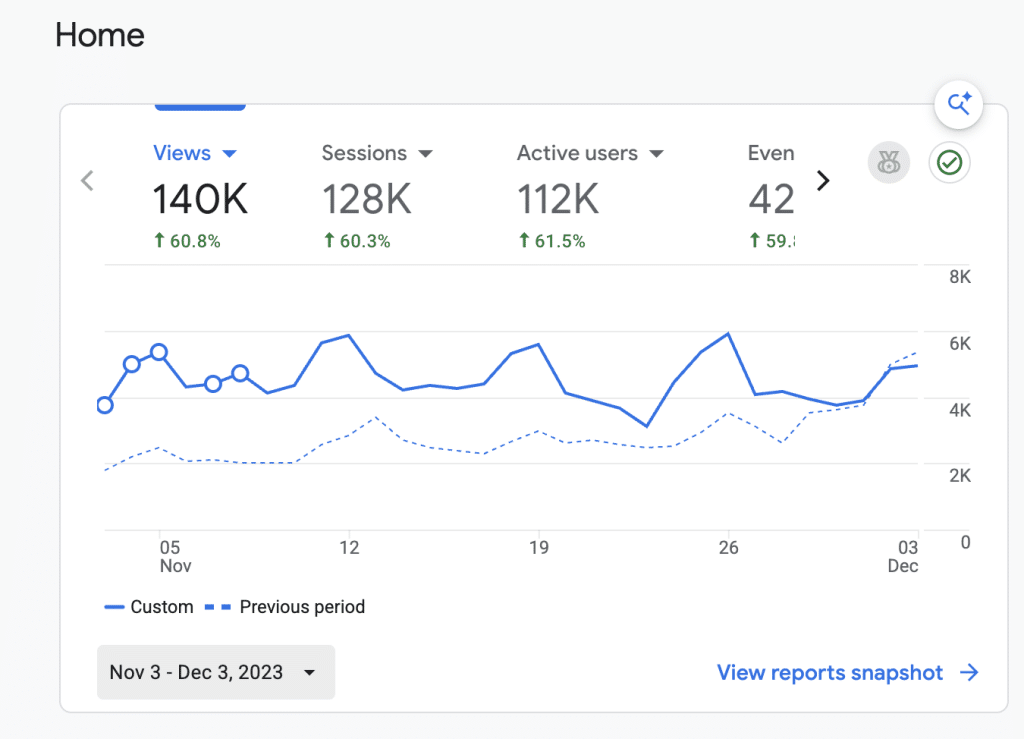Click the 19 date axis label
This screenshot has width=1024, height=739.
click(x=539, y=547)
